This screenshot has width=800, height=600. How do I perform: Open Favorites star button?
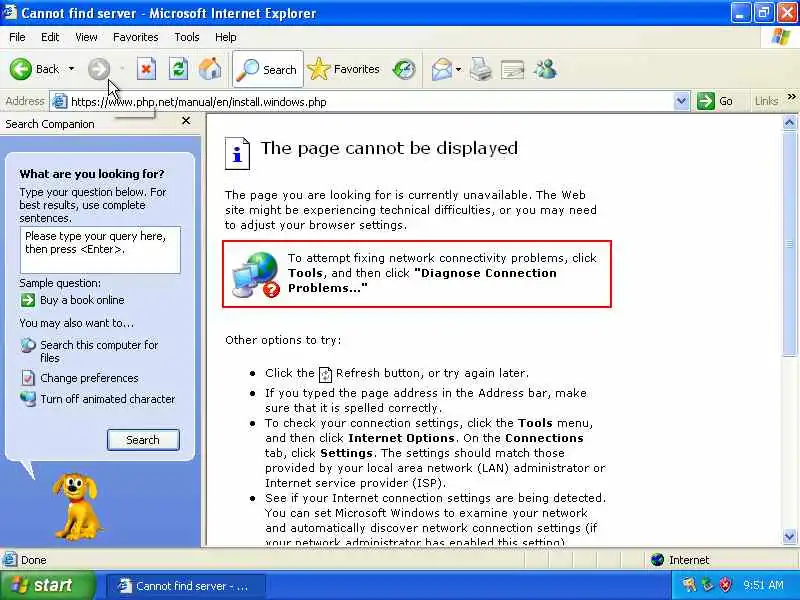pyautogui.click(x=344, y=69)
